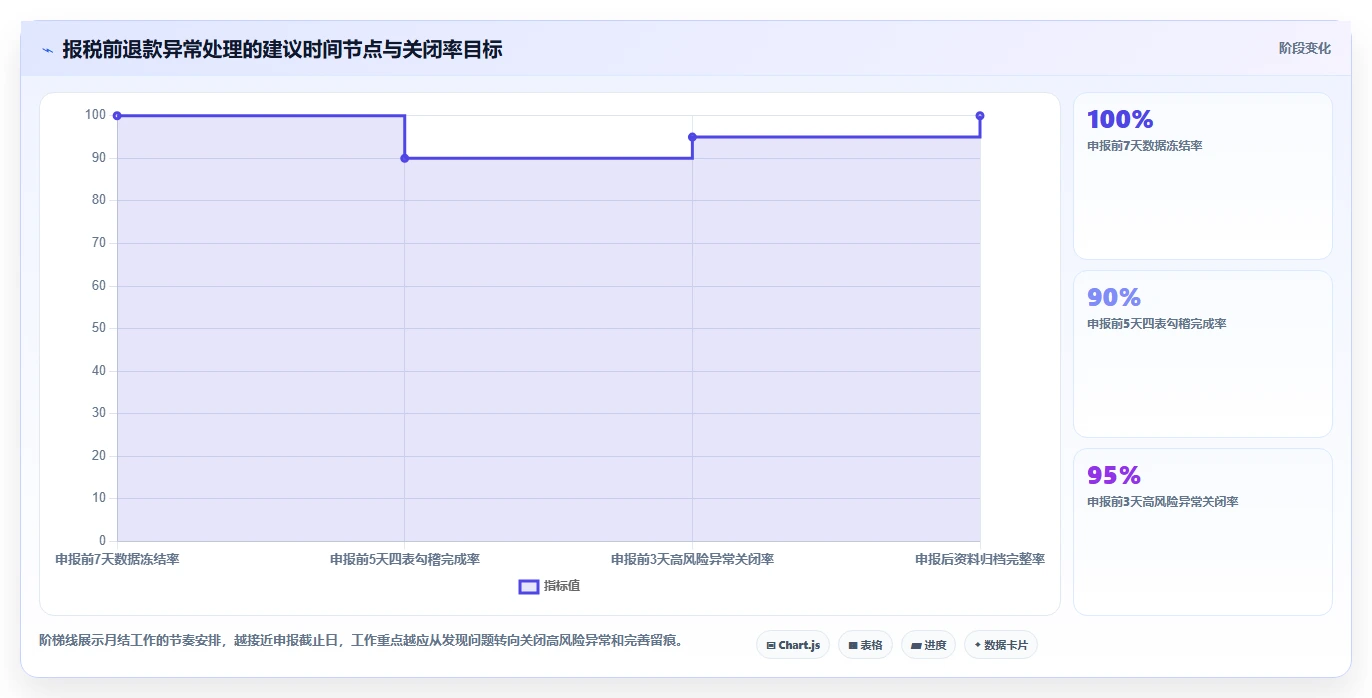Click the 95 data point on chart
Screen dimensions: 1372x698
[x=692, y=137]
